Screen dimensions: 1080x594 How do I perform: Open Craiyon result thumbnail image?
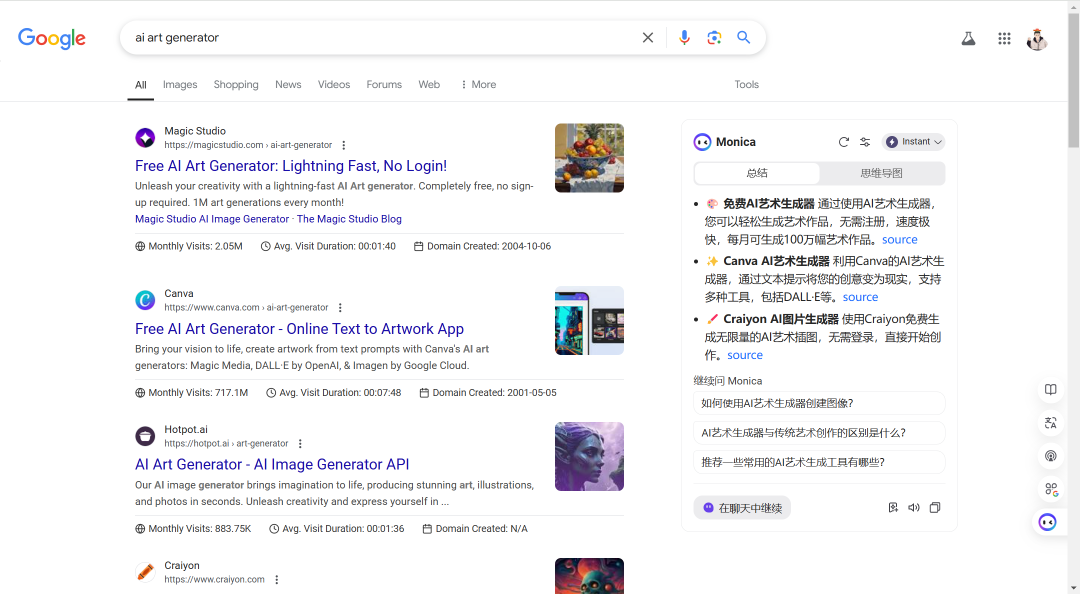coord(589,576)
